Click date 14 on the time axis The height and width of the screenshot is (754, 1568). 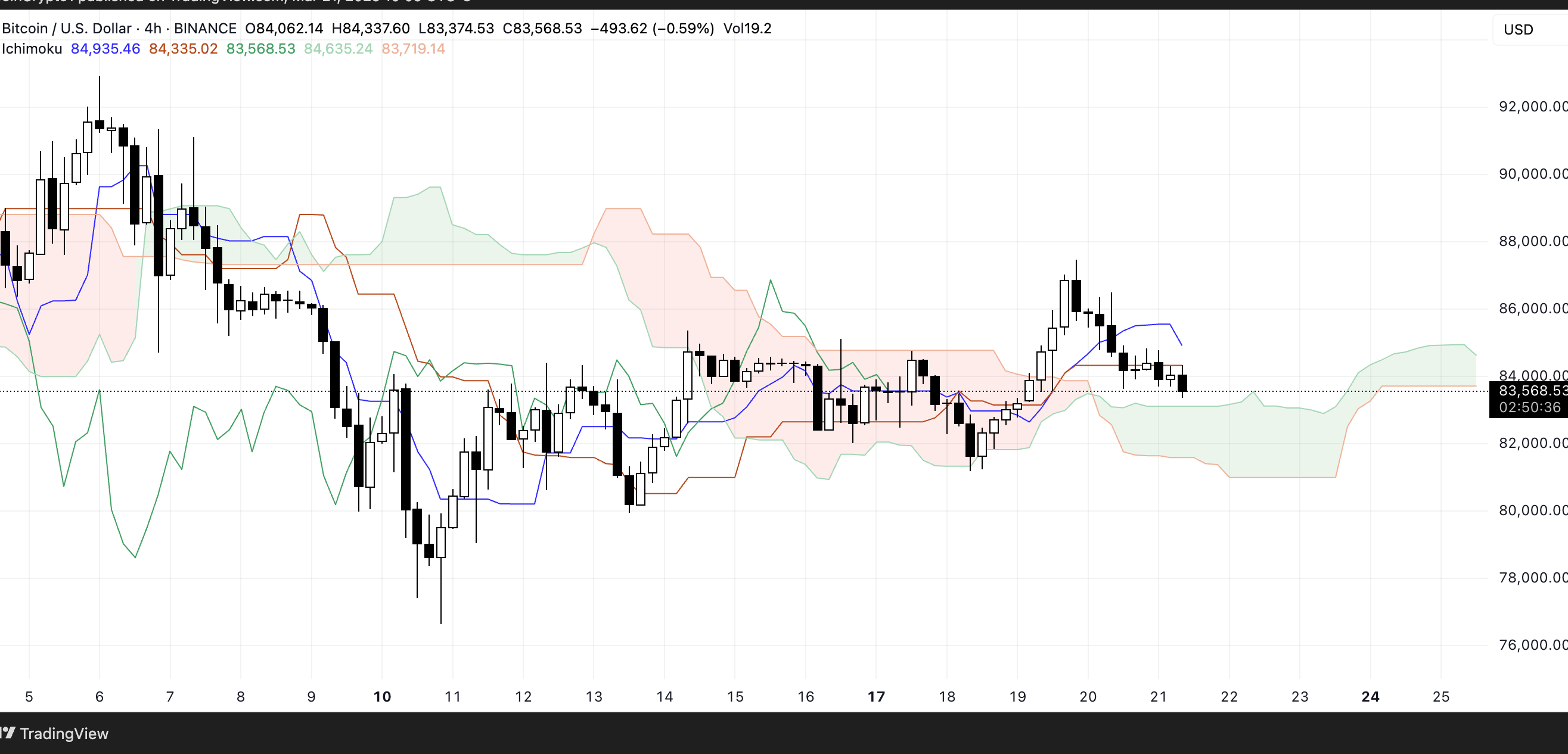click(664, 697)
